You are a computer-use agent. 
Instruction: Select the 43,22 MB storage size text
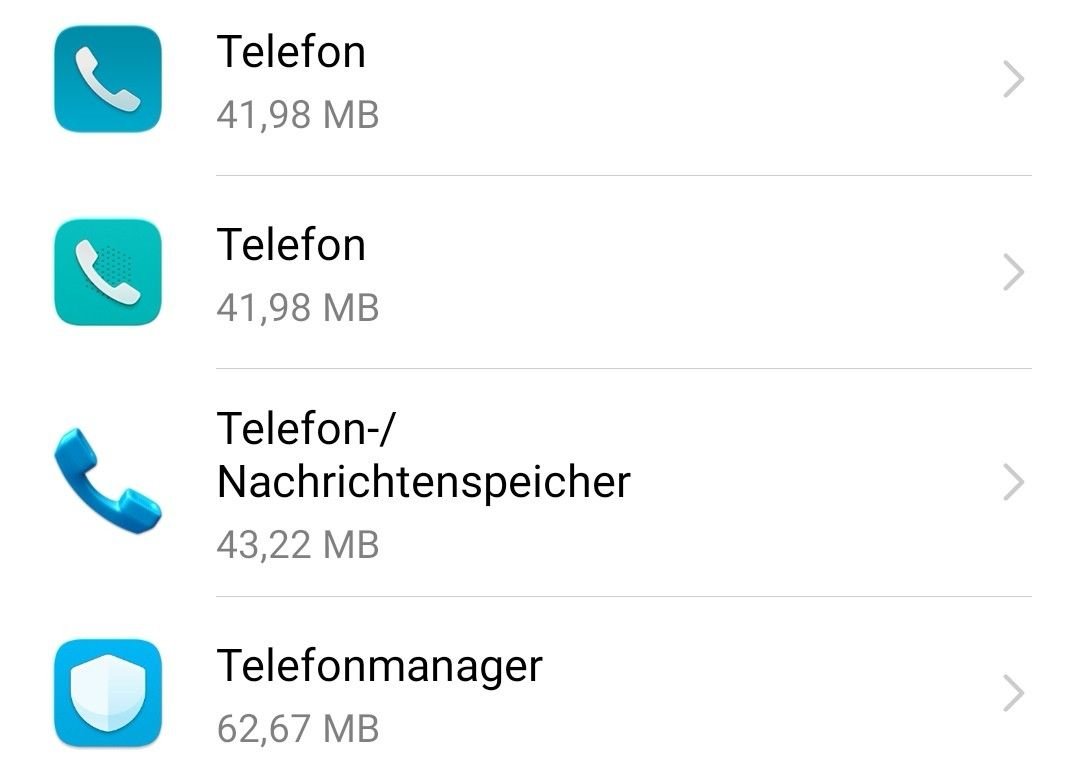point(298,544)
